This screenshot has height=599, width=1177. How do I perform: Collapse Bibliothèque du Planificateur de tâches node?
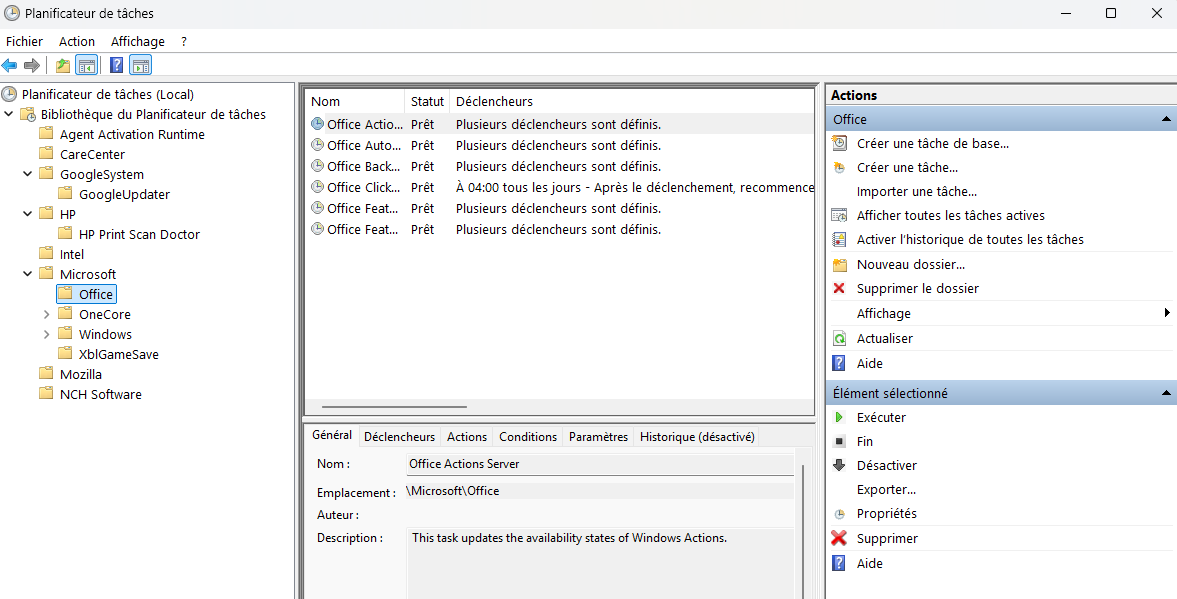click(x=8, y=114)
